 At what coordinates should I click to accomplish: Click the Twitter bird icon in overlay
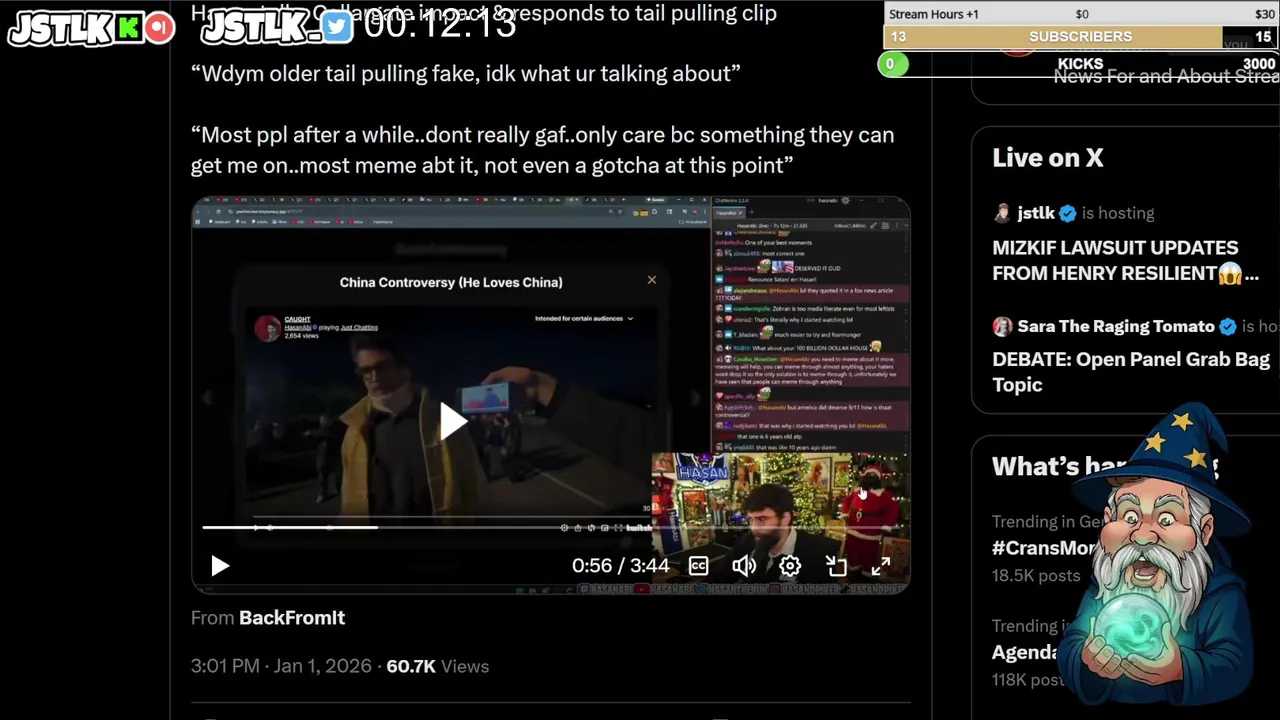(x=337, y=27)
